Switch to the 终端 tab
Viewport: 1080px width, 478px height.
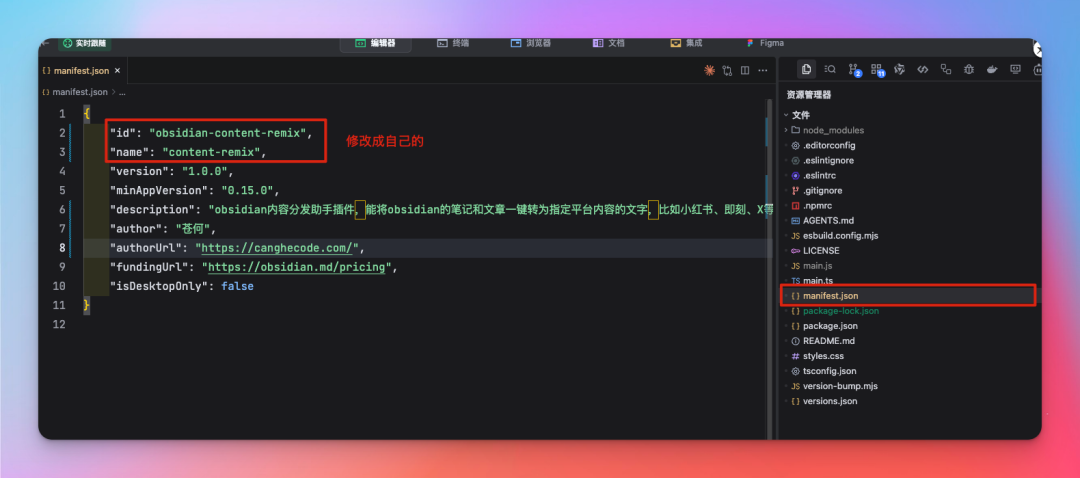453,43
